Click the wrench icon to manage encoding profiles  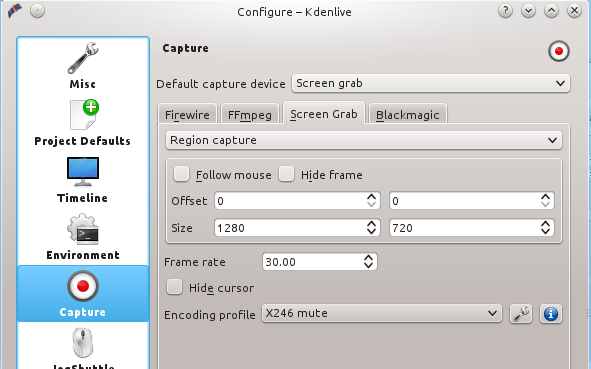tap(521, 314)
